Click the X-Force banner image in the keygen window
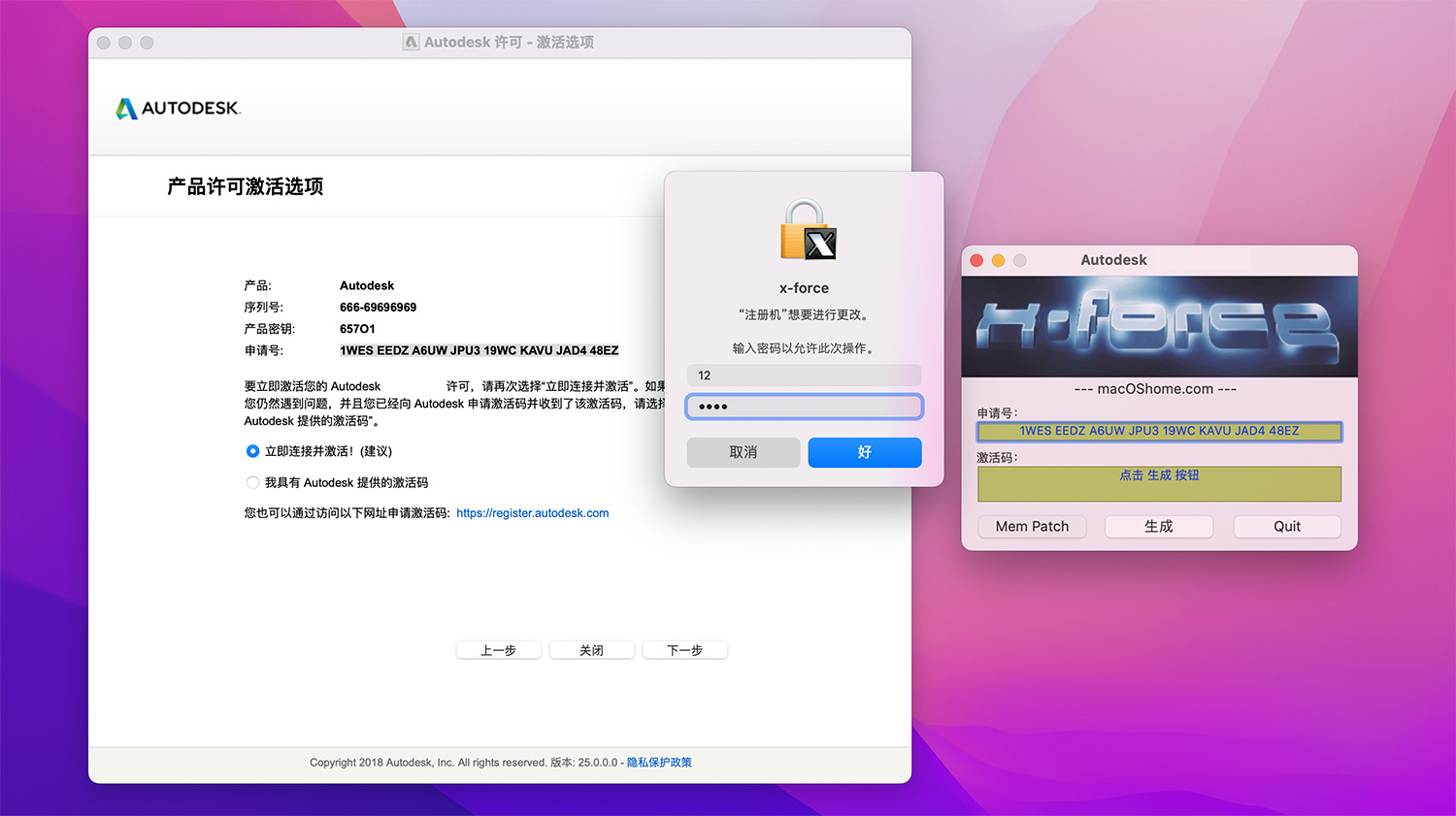This screenshot has height=816, width=1456. pos(1159,327)
